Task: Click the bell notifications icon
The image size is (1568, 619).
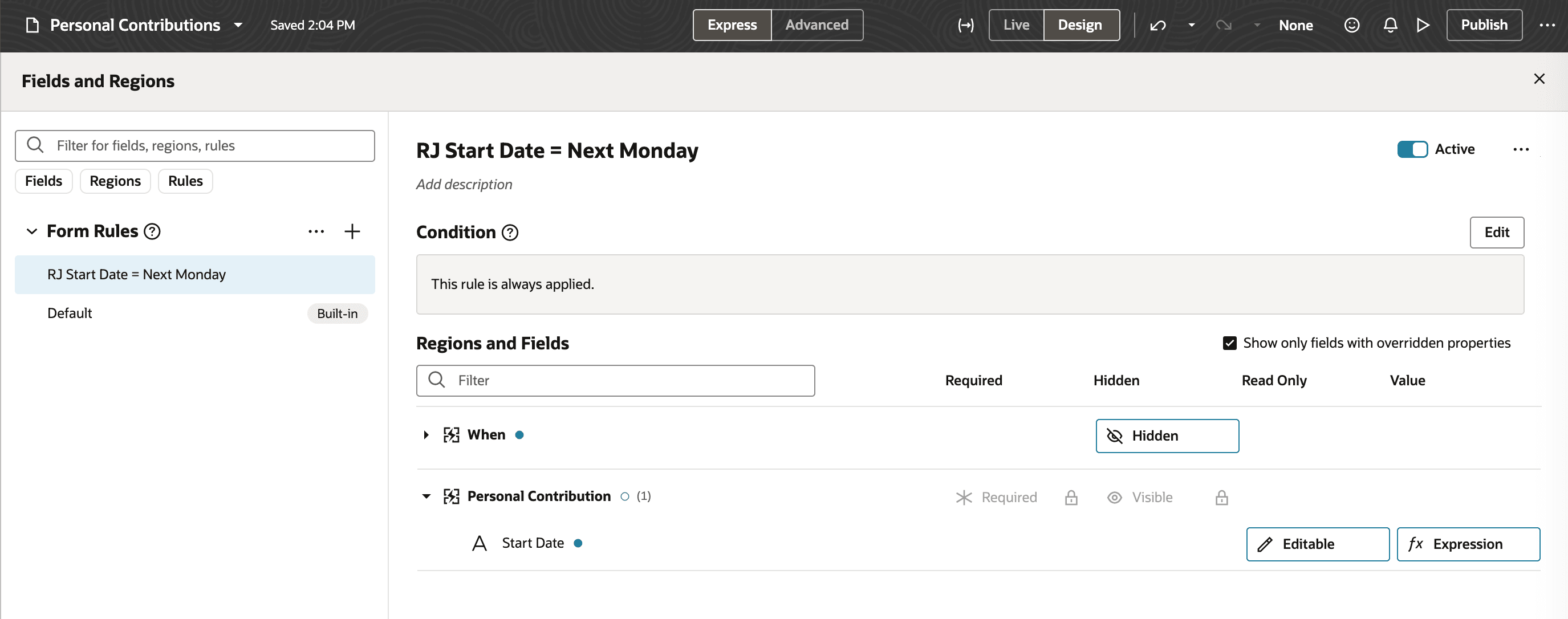Action: pyautogui.click(x=1390, y=25)
